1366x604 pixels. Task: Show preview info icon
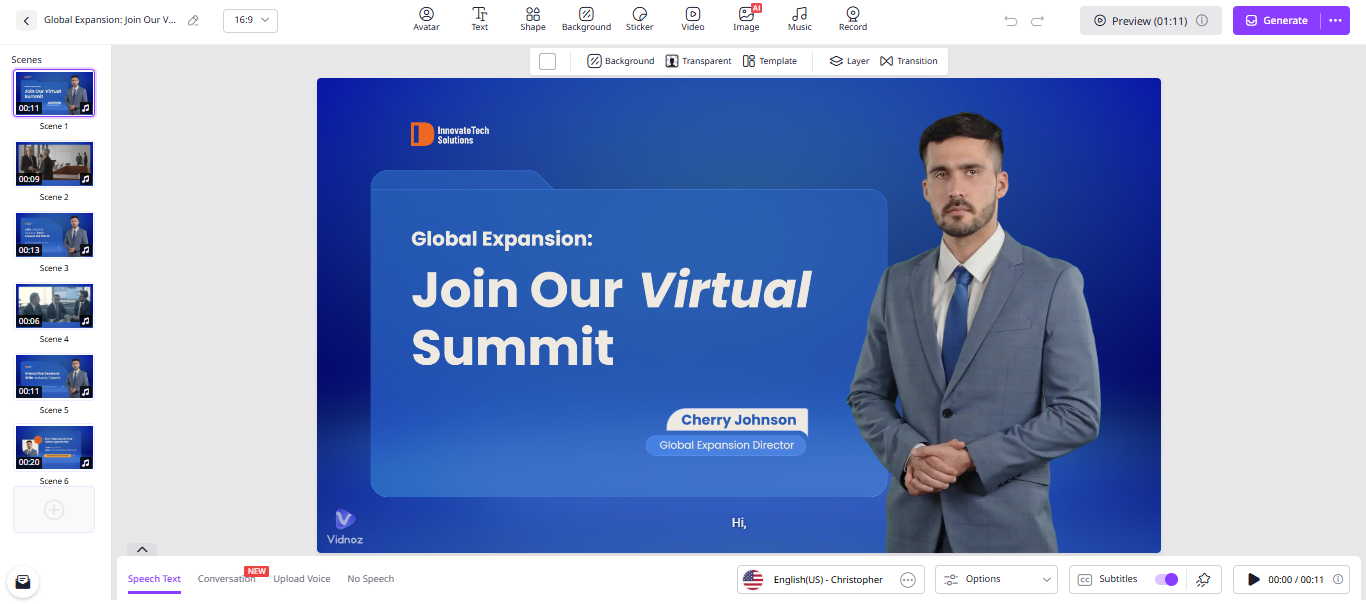click(1202, 20)
